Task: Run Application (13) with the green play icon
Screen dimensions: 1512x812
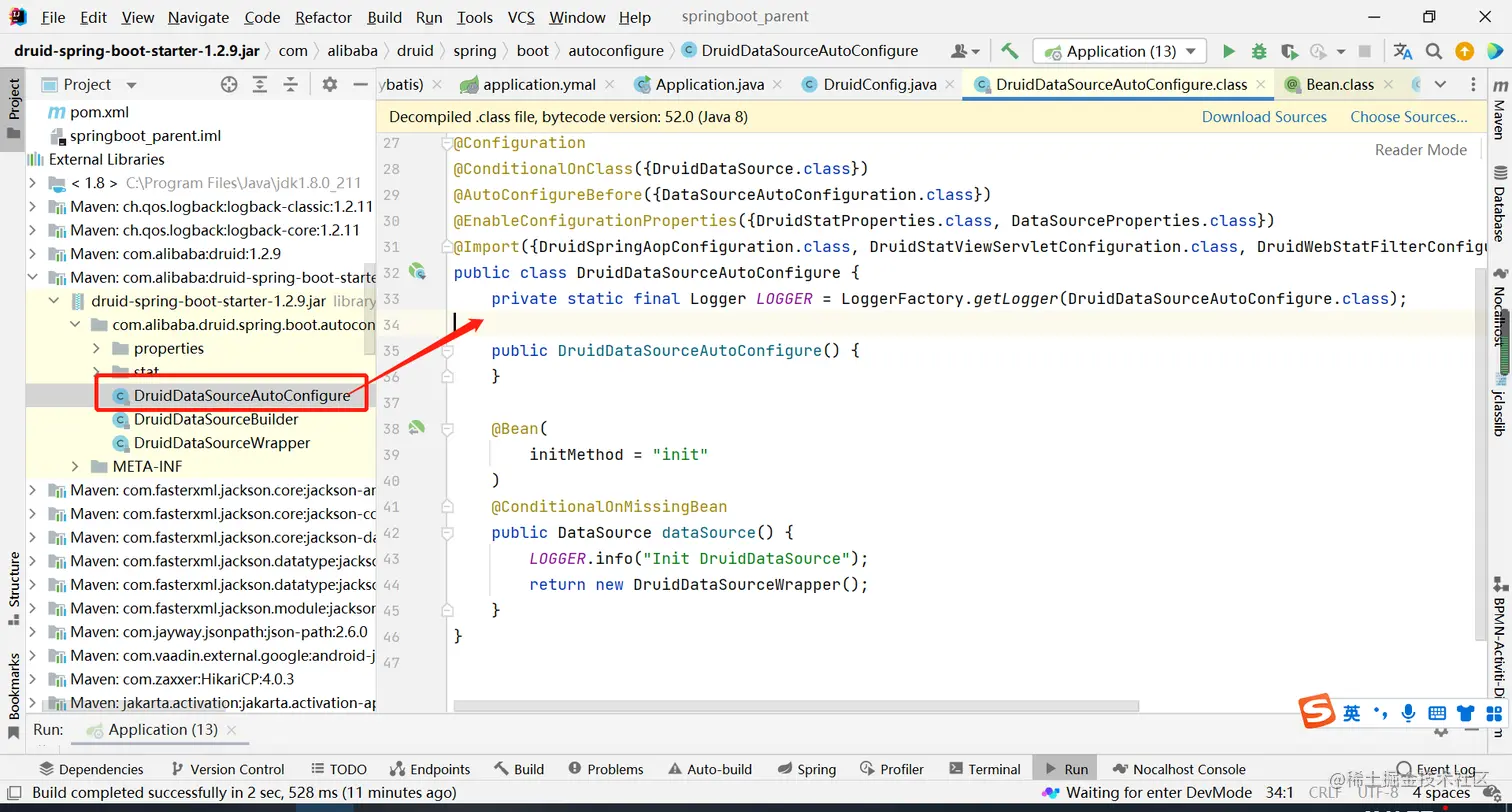Action: pyautogui.click(x=1229, y=51)
